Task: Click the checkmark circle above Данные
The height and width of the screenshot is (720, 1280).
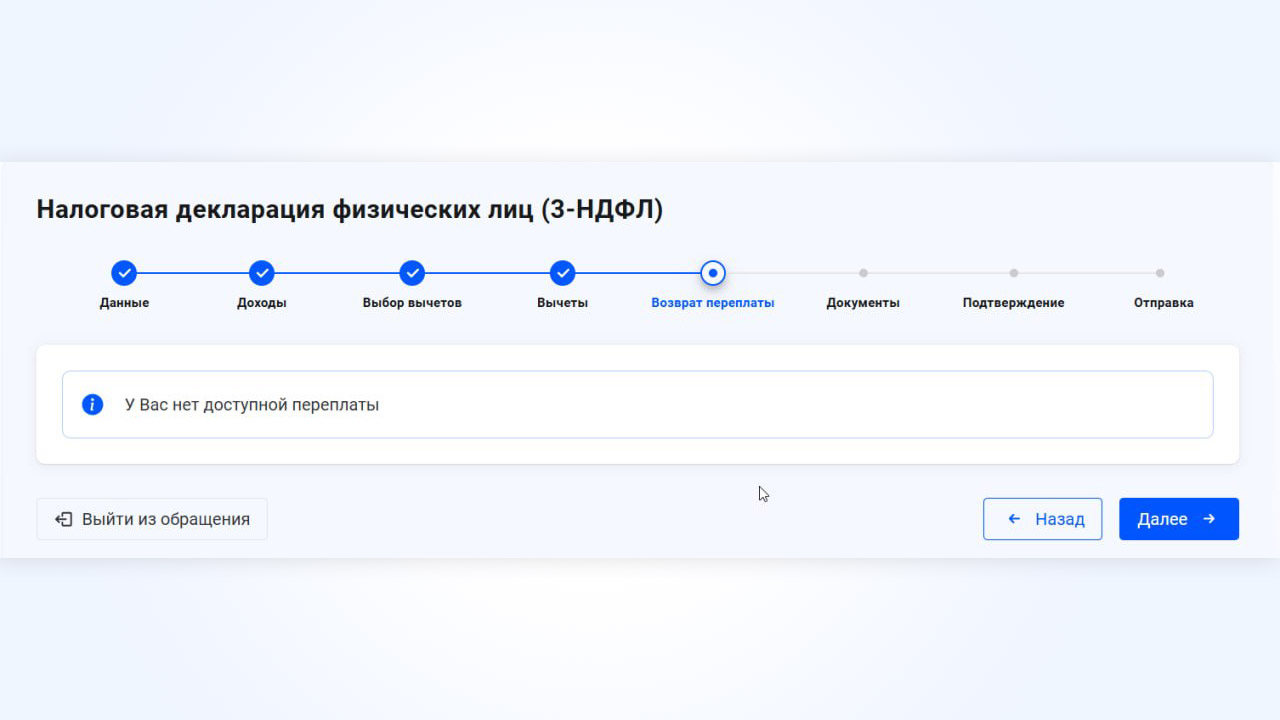Action: pyautogui.click(x=124, y=273)
